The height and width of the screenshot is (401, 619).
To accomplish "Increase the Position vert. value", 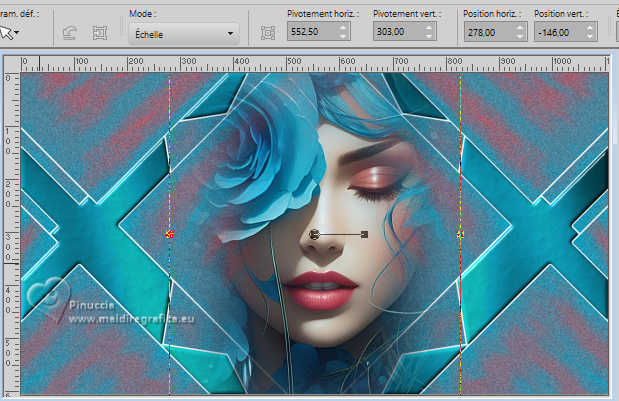I will coord(590,28).
